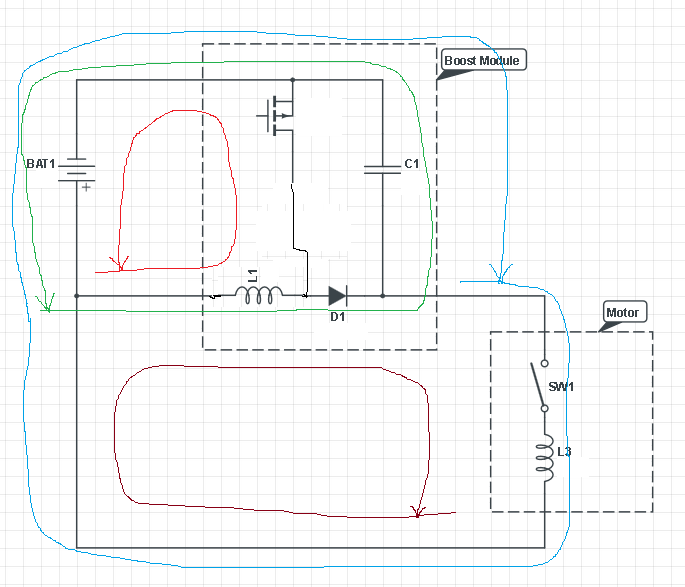The height and width of the screenshot is (587, 685).
Task: Click the junction dot below capacitor C1
Action: pos(383,296)
